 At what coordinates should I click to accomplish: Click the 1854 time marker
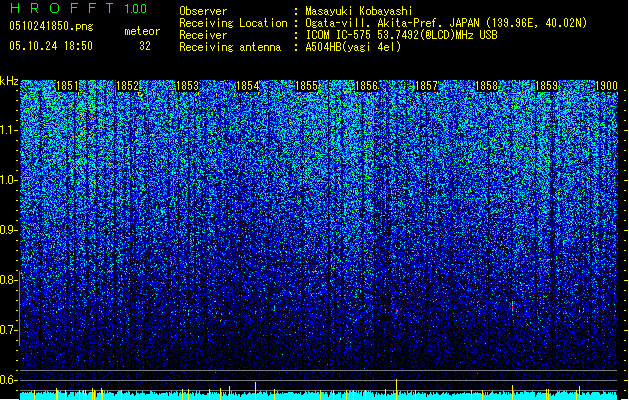(248, 86)
